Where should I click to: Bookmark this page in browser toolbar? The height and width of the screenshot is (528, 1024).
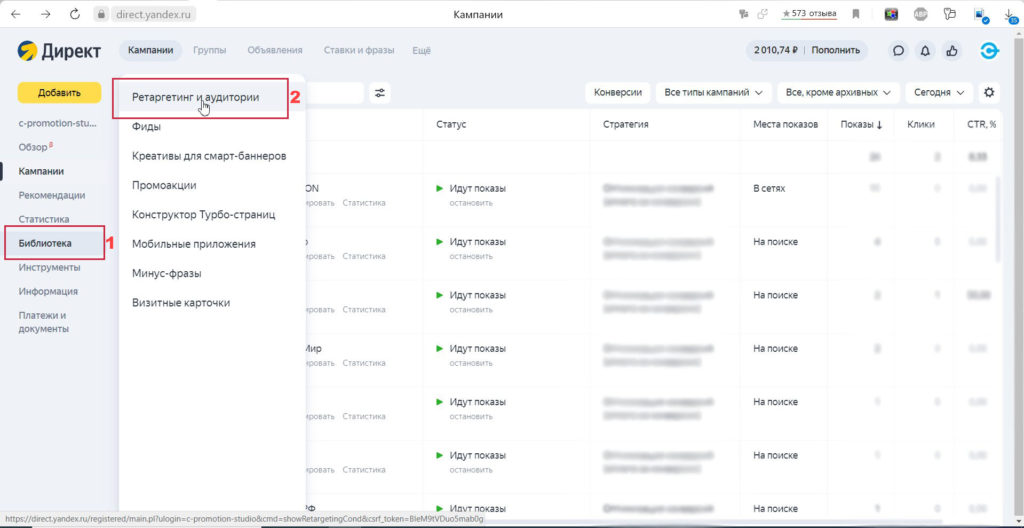(x=856, y=15)
